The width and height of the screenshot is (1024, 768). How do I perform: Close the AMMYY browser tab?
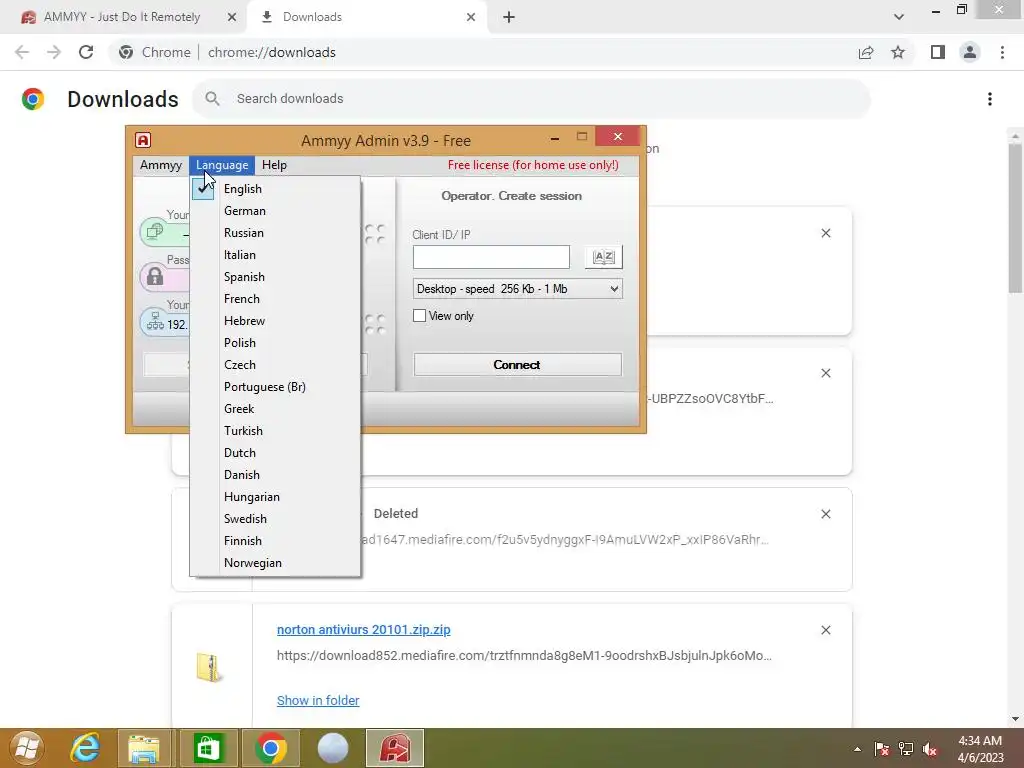[x=232, y=17]
